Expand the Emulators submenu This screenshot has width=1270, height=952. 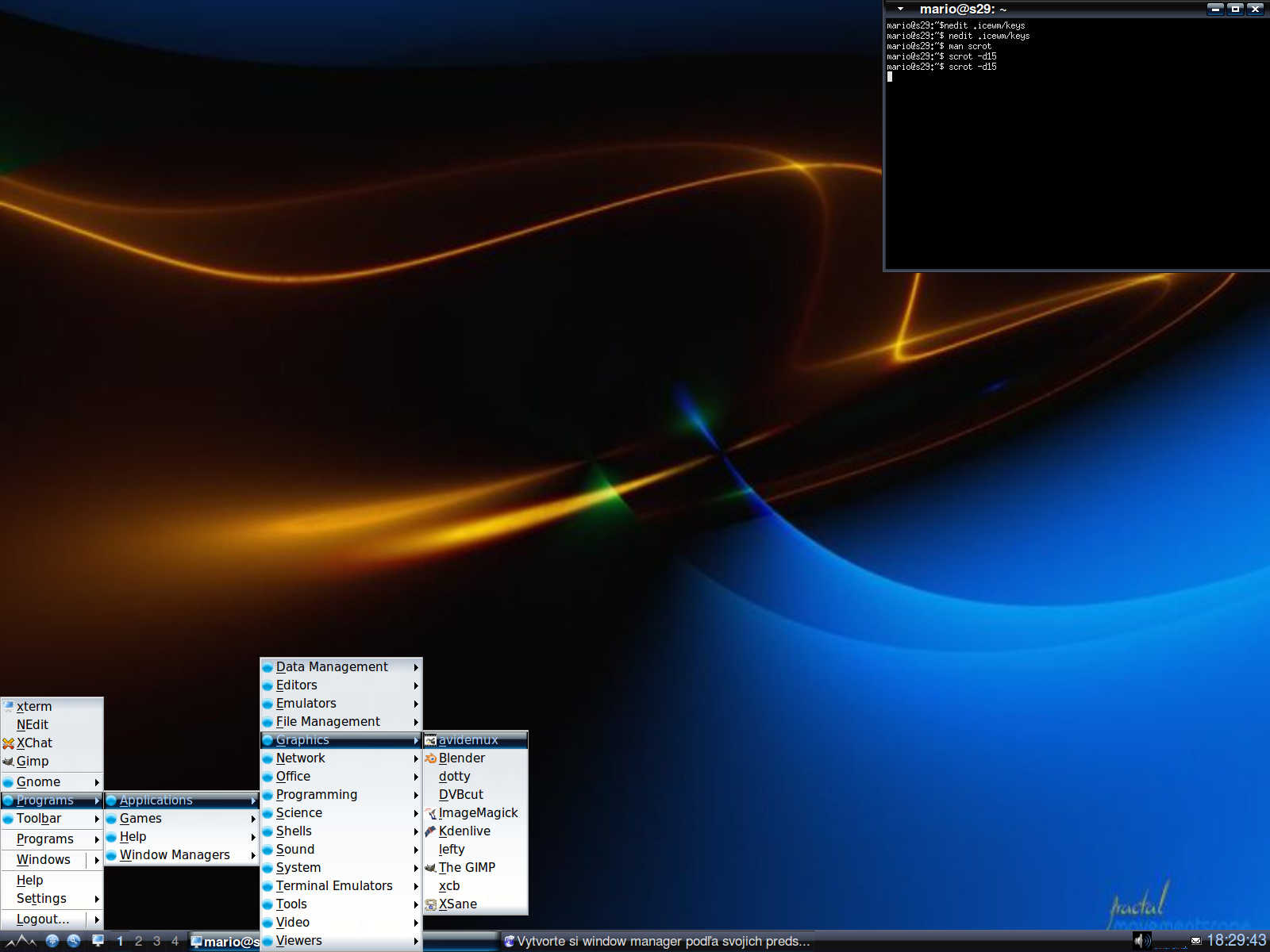tap(341, 703)
